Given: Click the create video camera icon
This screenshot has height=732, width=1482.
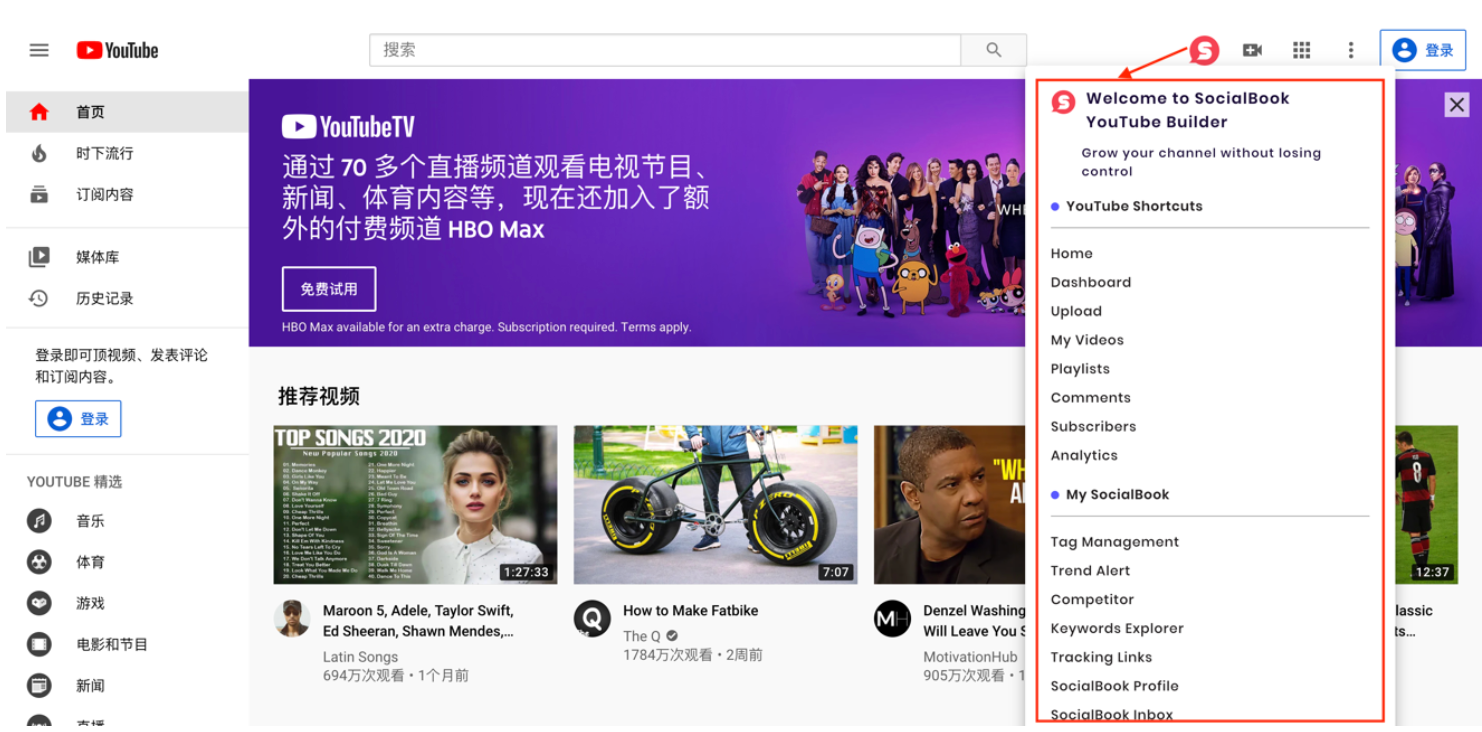Looking at the screenshot, I should (x=1252, y=50).
